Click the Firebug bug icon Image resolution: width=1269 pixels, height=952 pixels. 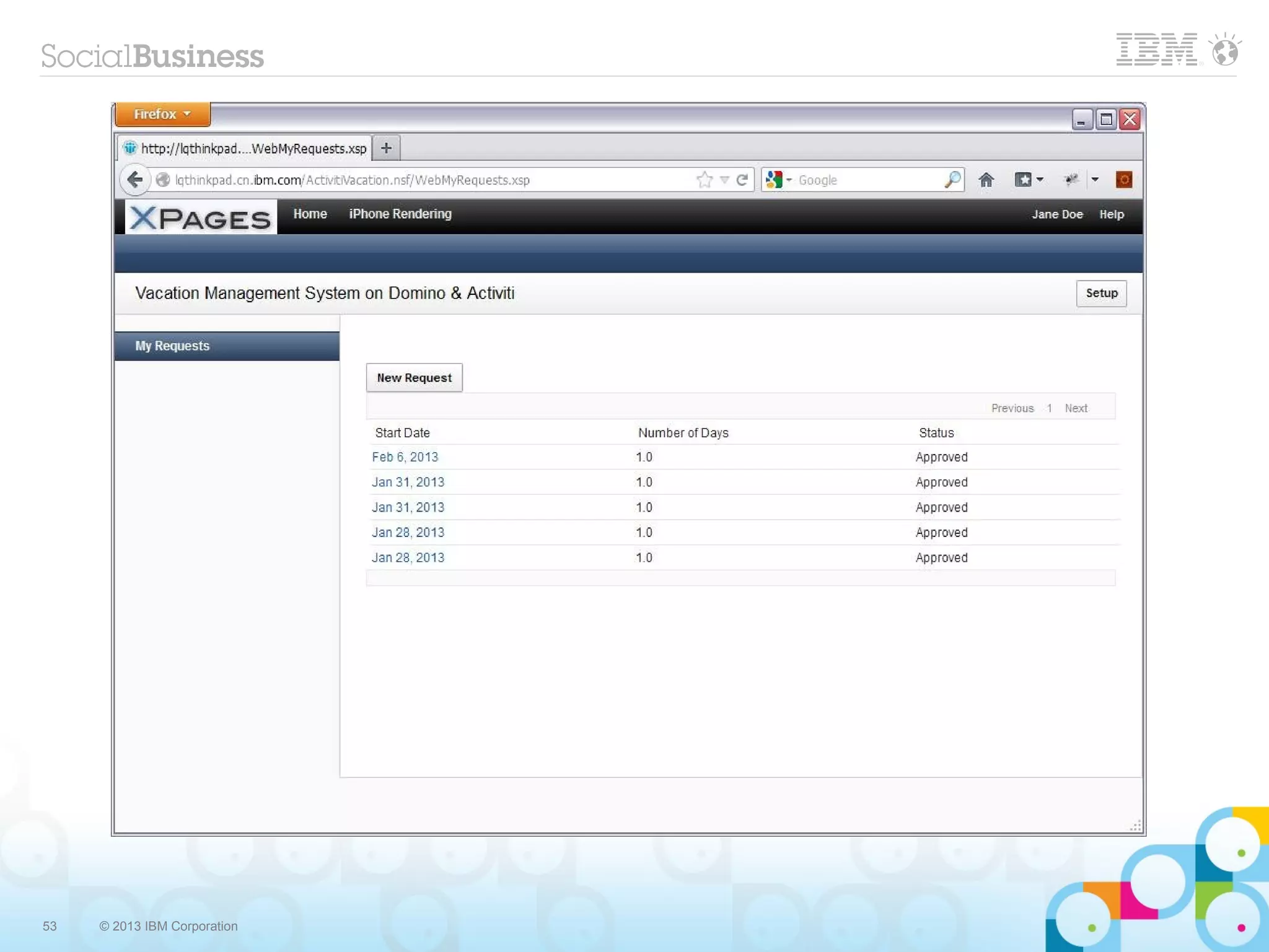coord(1071,180)
